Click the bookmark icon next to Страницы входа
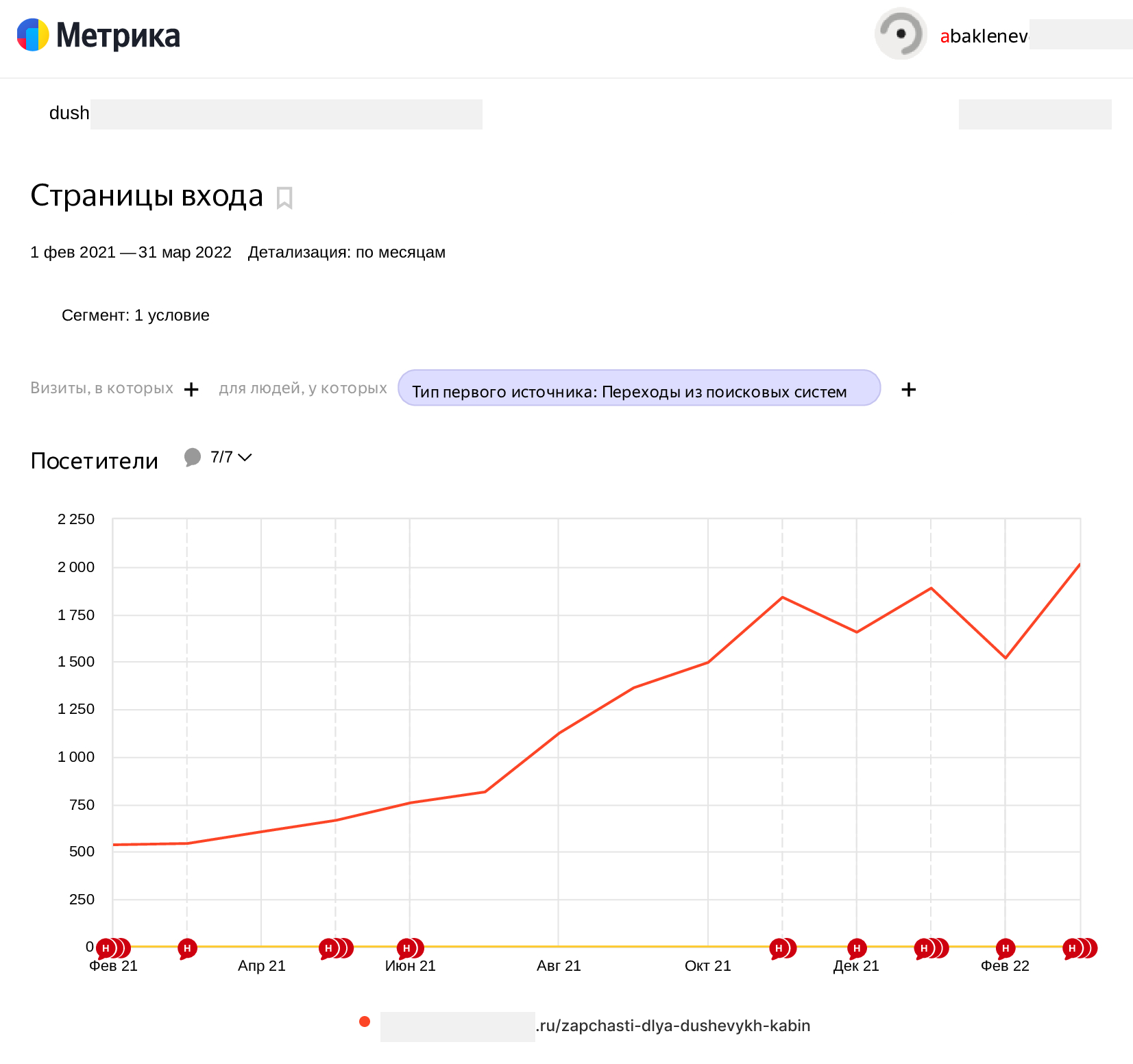This screenshot has height=1064, width=1133. [284, 198]
